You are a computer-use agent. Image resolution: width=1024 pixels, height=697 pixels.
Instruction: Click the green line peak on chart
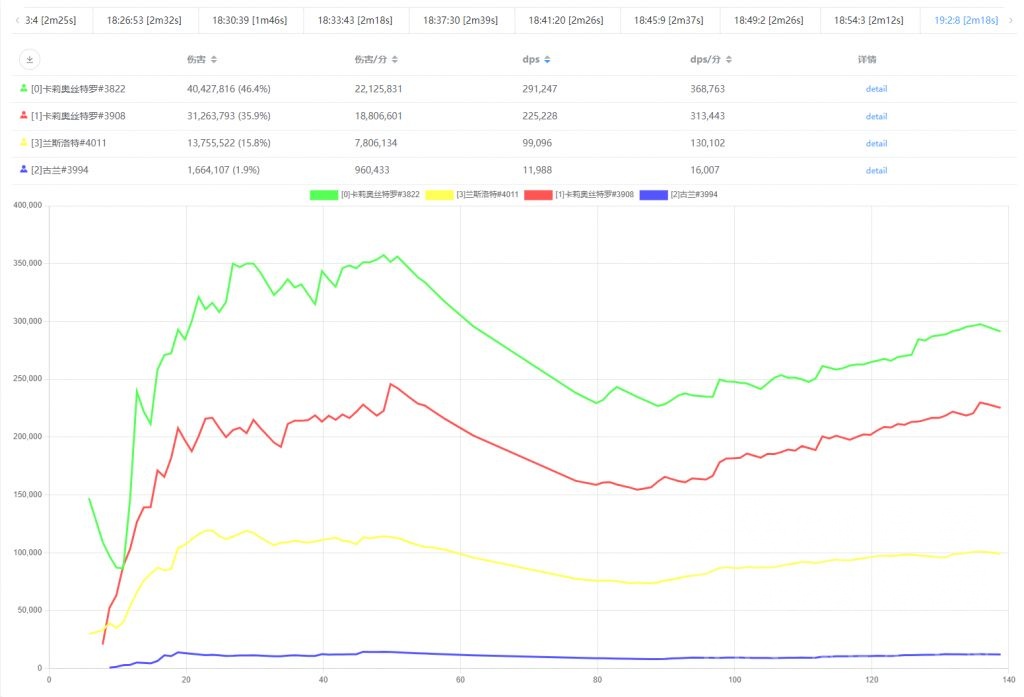click(x=384, y=255)
